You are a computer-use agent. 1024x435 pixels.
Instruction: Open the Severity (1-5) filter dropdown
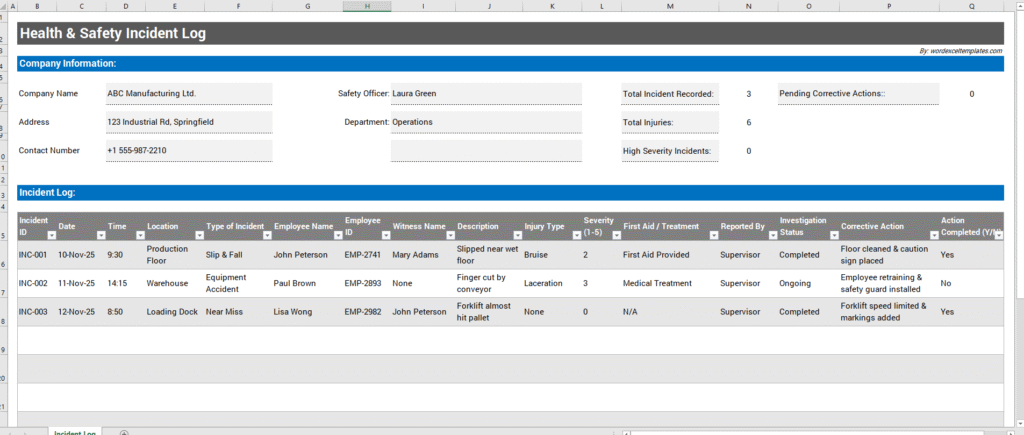coord(616,235)
